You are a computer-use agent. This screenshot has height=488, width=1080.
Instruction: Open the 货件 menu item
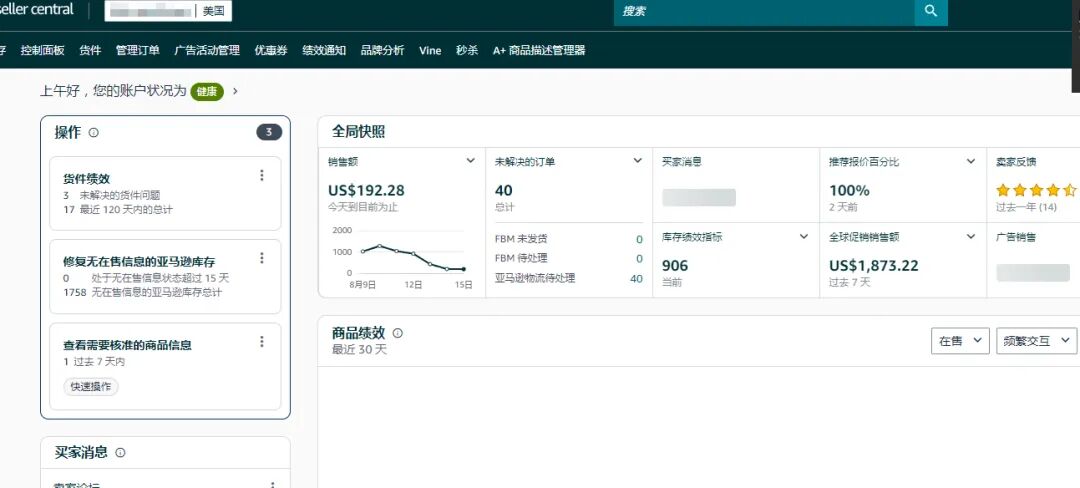(90, 50)
